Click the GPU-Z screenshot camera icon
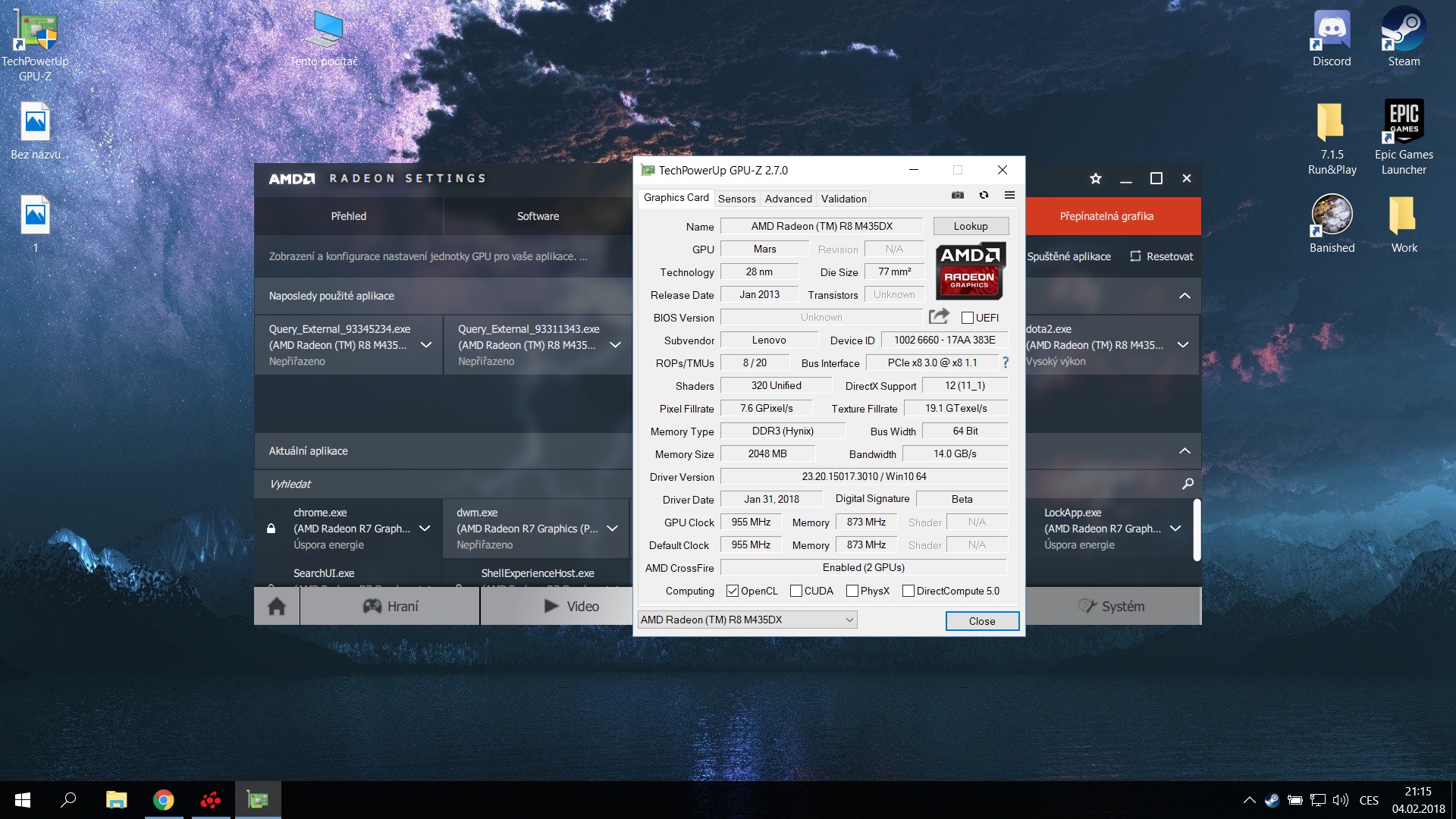The width and height of the screenshot is (1456, 819). click(x=958, y=196)
